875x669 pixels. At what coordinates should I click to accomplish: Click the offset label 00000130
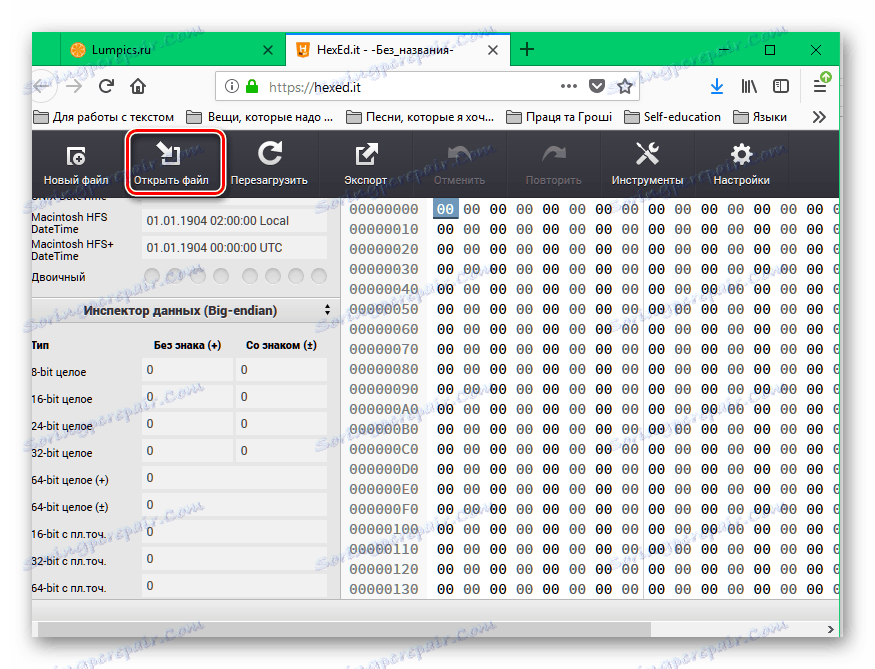384,589
